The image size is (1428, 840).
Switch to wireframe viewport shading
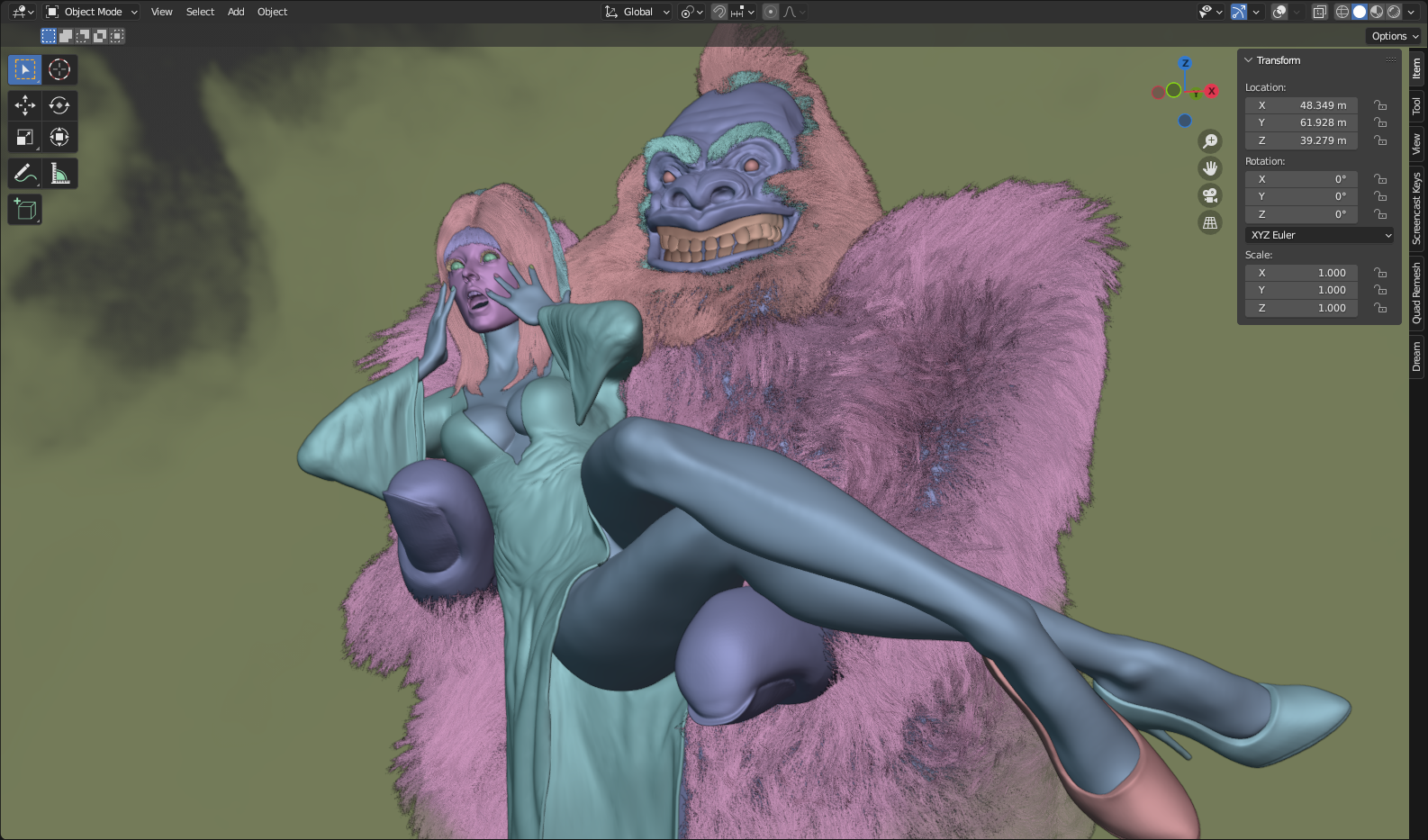coord(1342,12)
